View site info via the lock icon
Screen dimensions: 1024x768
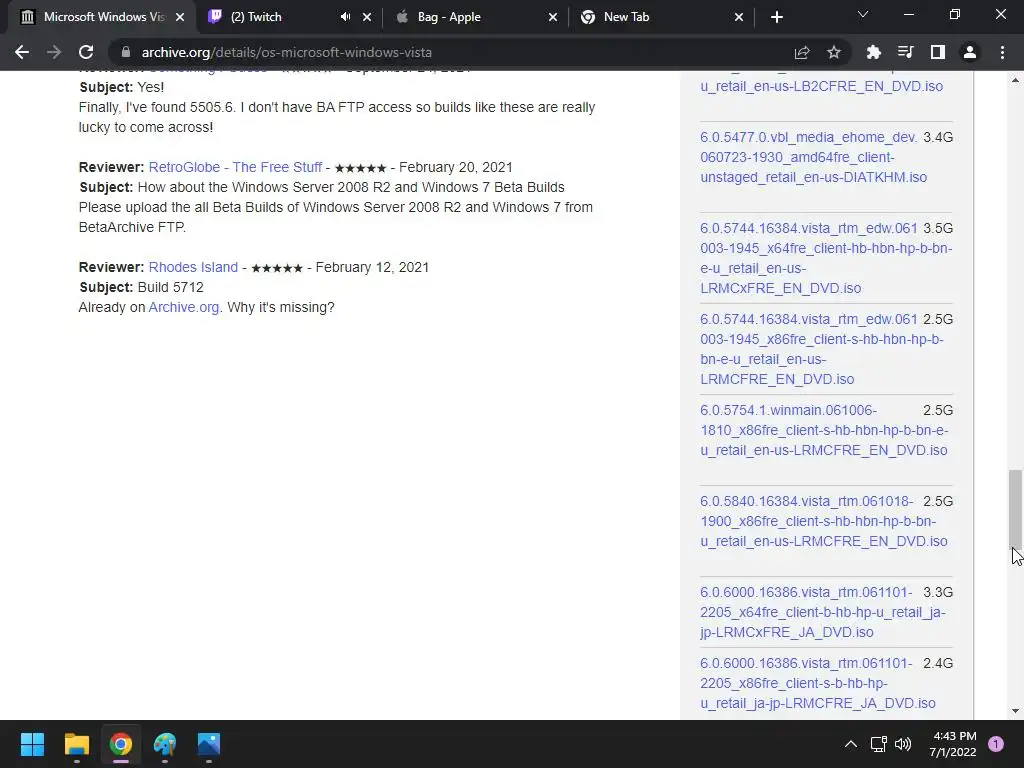tap(126, 52)
